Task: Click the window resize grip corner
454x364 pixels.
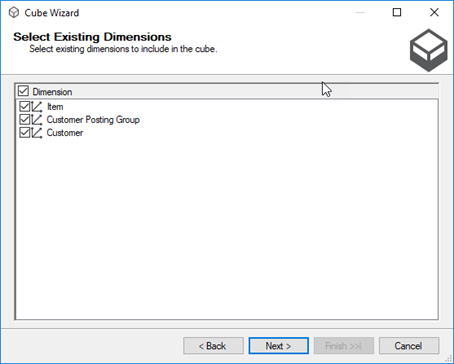Action: 449,359
